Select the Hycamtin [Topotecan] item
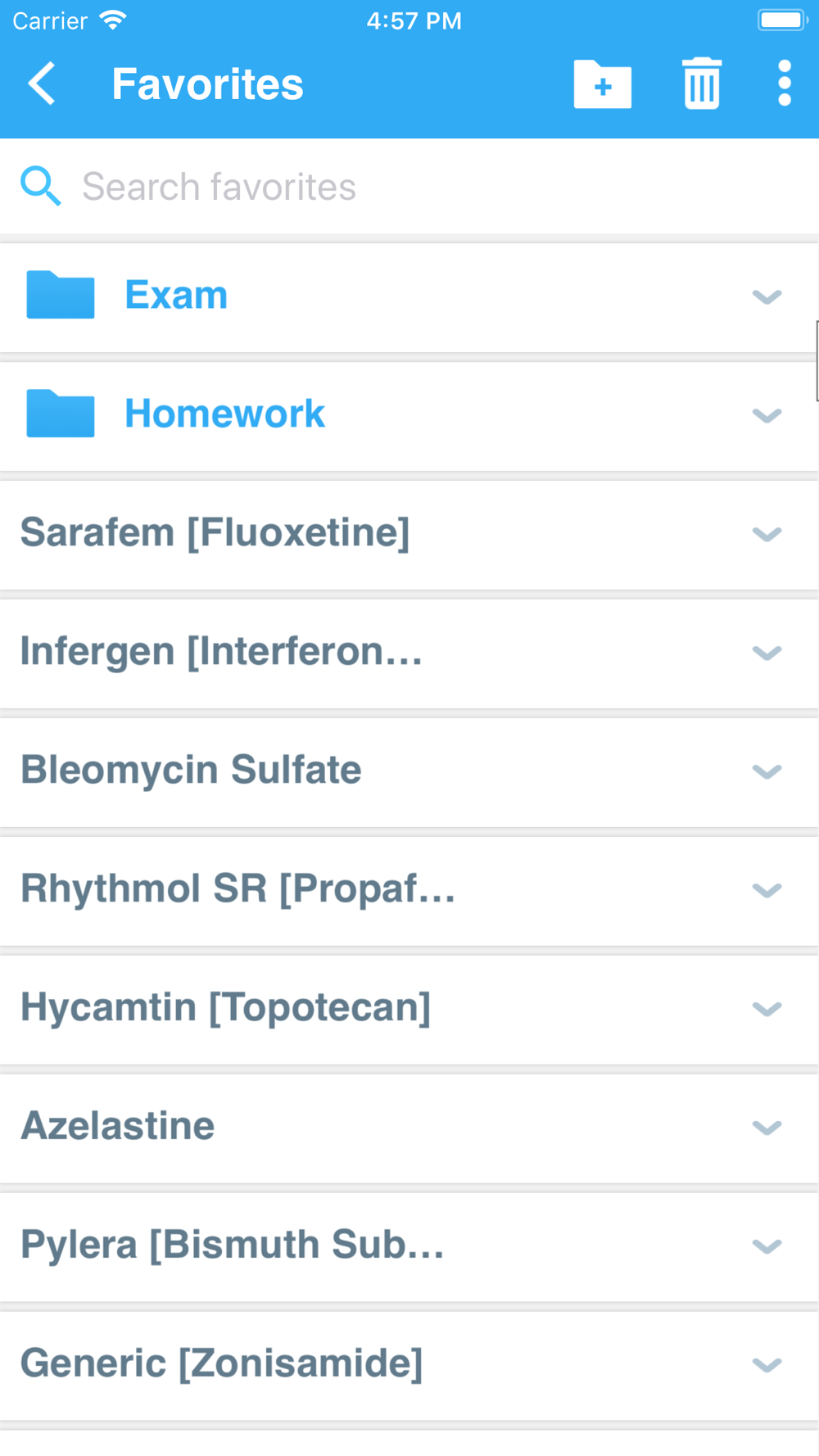Image resolution: width=819 pixels, height=1456 pixels. point(225,1008)
